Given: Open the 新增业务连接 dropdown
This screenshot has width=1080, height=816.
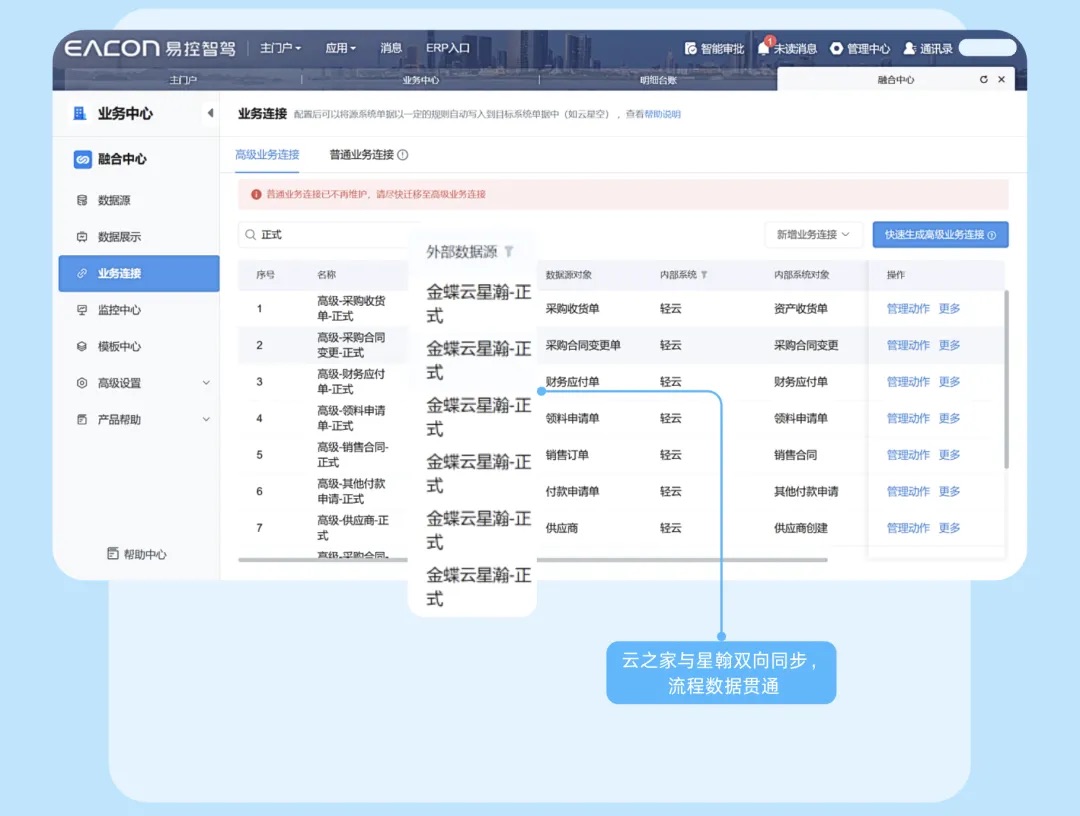Looking at the screenshot, I should tap(813, 234).
